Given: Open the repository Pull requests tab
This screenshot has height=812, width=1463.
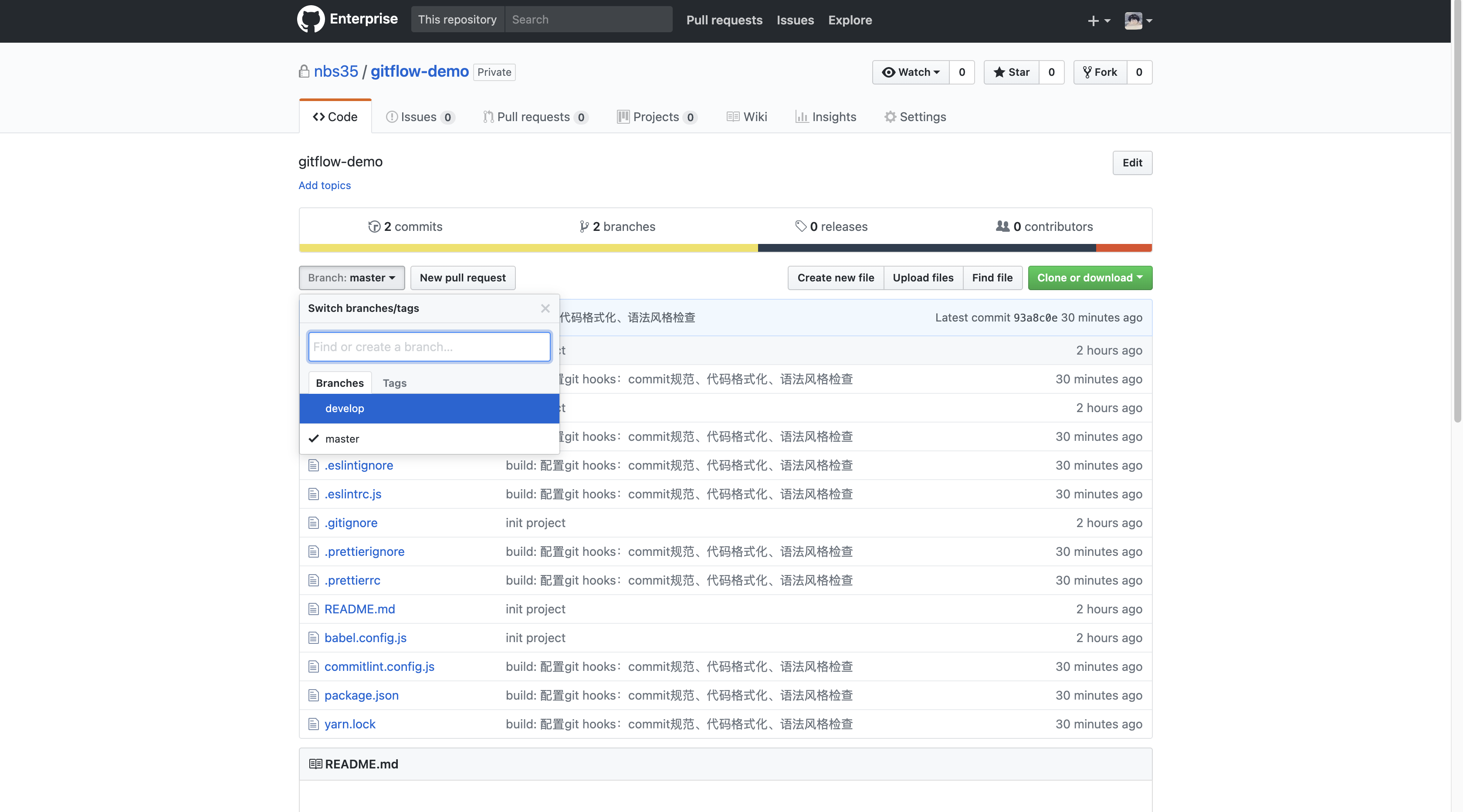Looking at the screenshot, I should point(535,117).
